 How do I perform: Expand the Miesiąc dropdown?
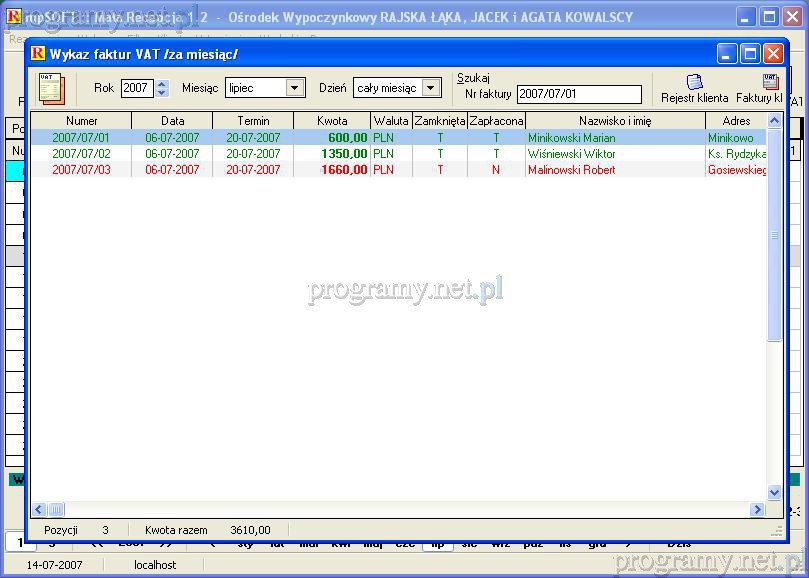coord(294,88)
